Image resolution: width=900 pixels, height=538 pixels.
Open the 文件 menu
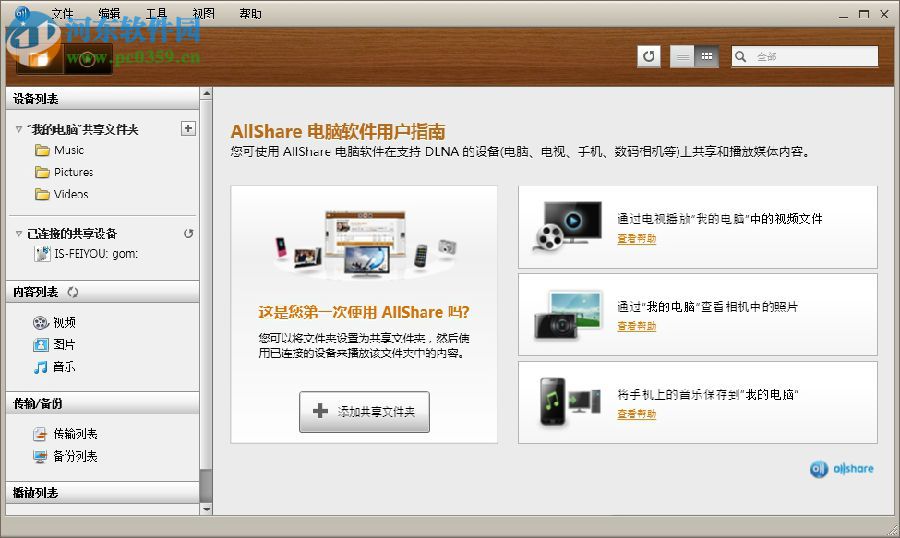(62, 13)
